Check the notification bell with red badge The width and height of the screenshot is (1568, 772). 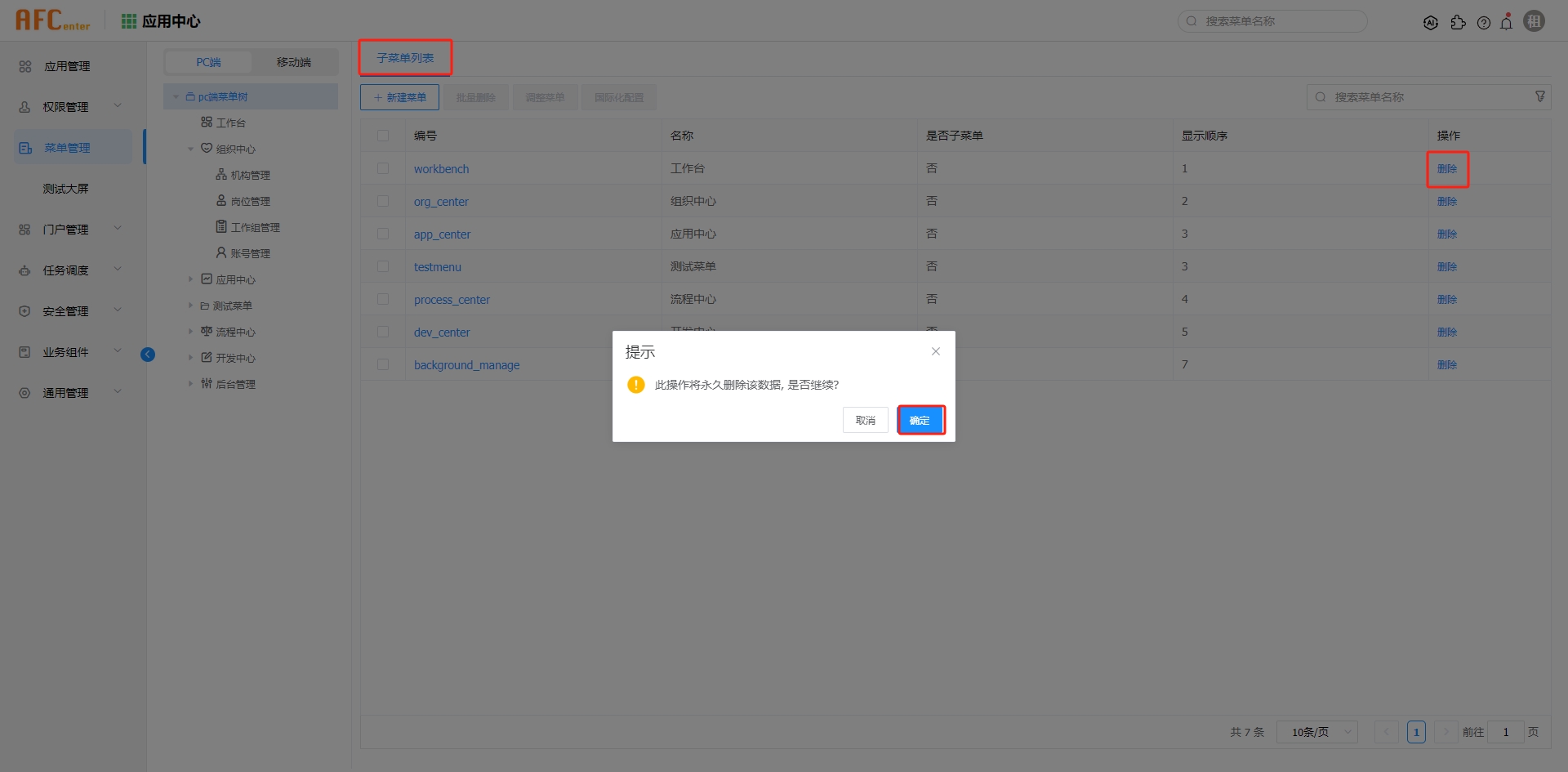pyautogui.click(x=1507, y=22)
